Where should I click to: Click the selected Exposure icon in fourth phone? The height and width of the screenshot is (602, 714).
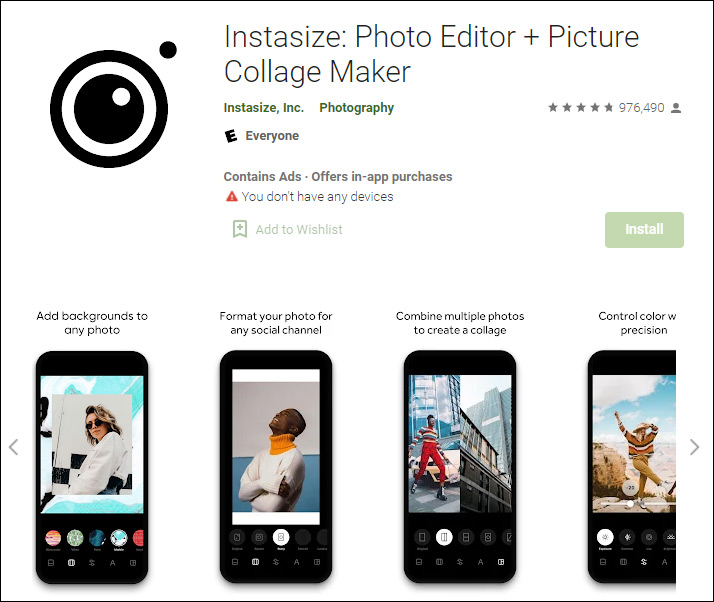click(605, 537)
